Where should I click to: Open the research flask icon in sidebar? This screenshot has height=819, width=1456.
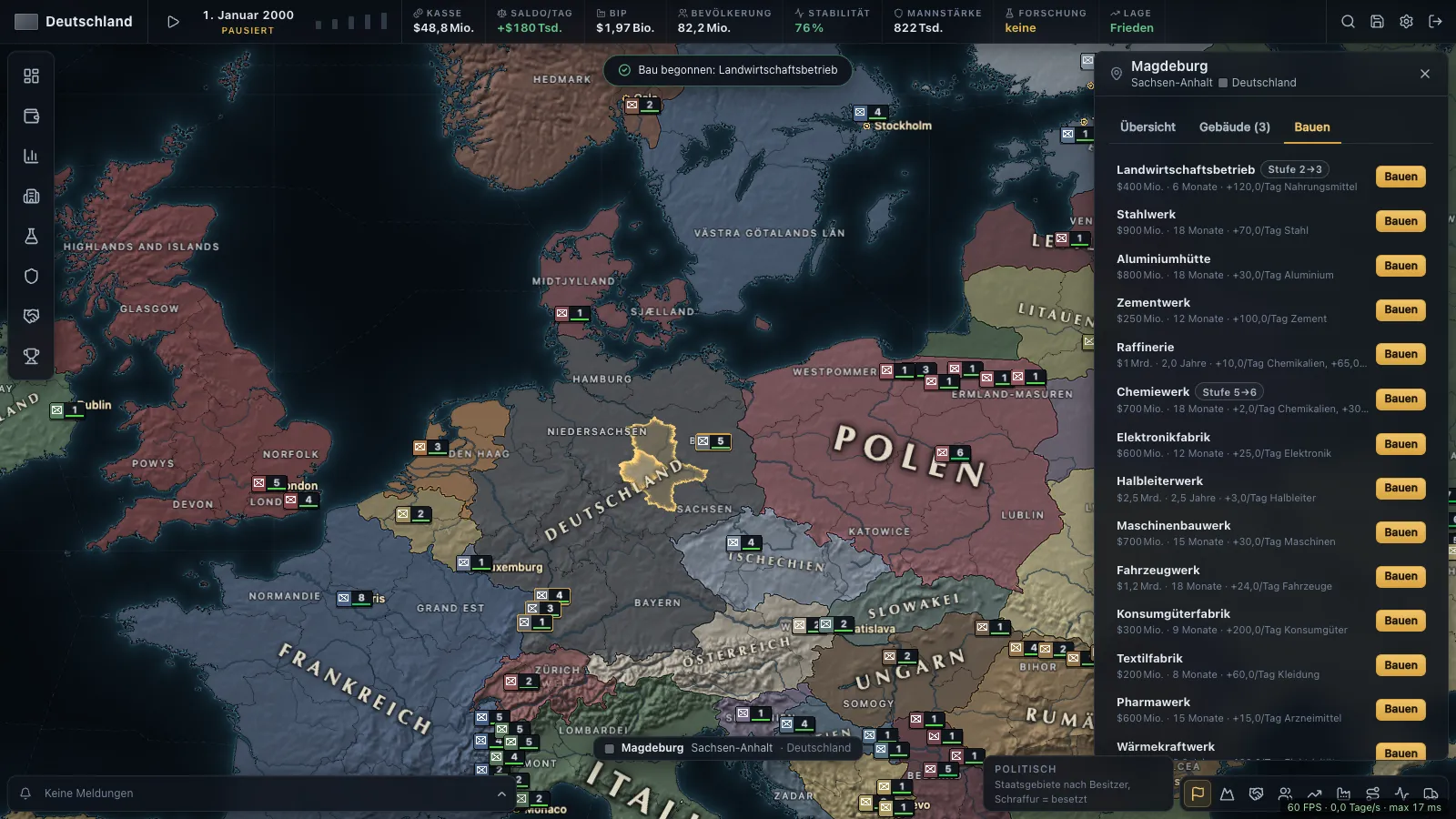tap(31, 237)
